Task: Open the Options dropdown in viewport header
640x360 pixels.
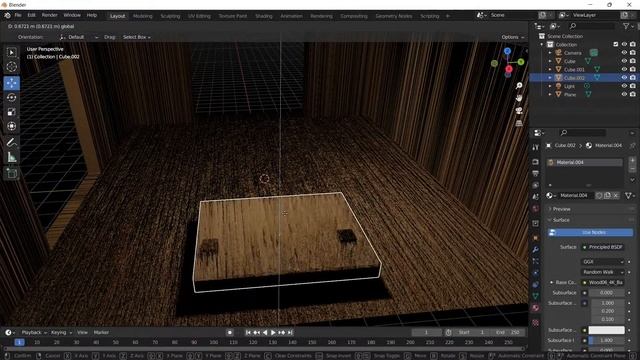Action: tap(512, 37)
